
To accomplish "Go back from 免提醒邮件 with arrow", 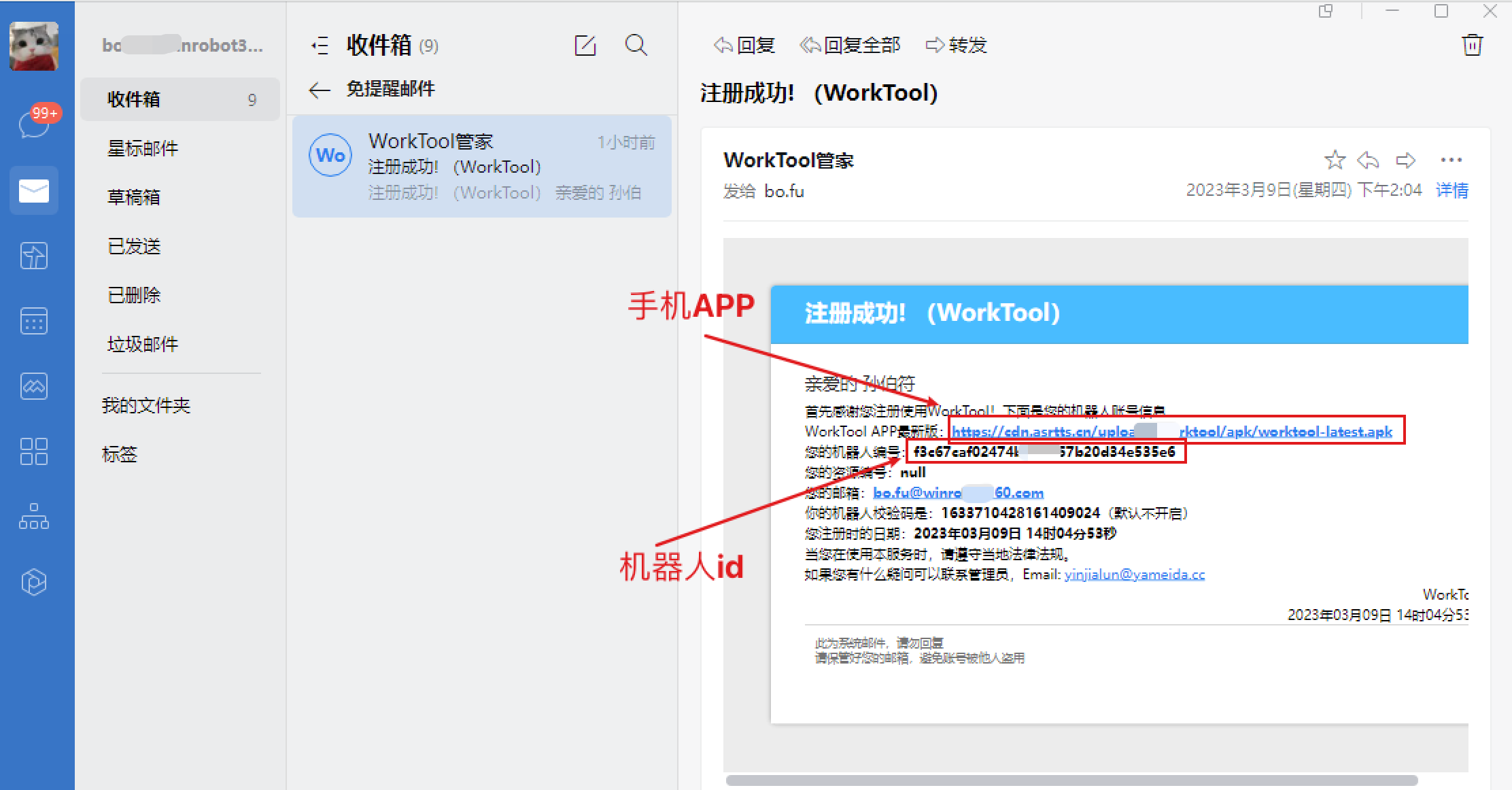I will point(319,90).
